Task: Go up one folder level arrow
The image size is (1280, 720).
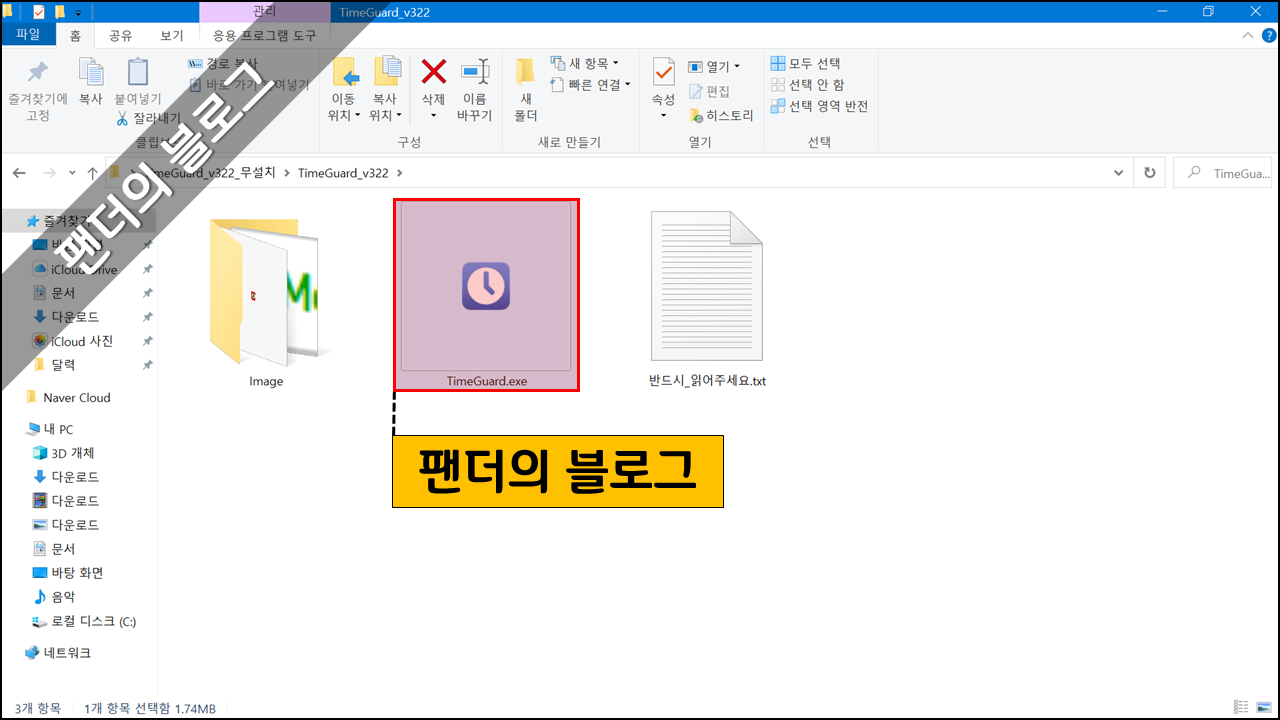Action: pyautogui.click(x=92, y=173)
